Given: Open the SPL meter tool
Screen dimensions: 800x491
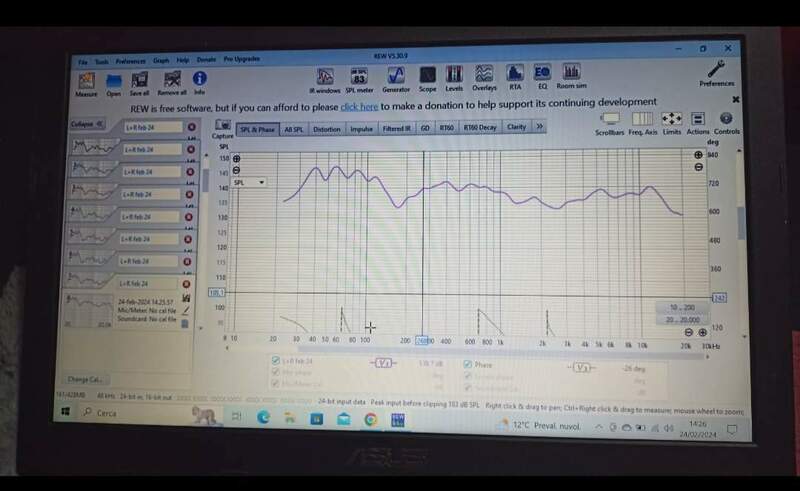Looking at the screenshot, I should pyautogui.click(x=359, y=77).
